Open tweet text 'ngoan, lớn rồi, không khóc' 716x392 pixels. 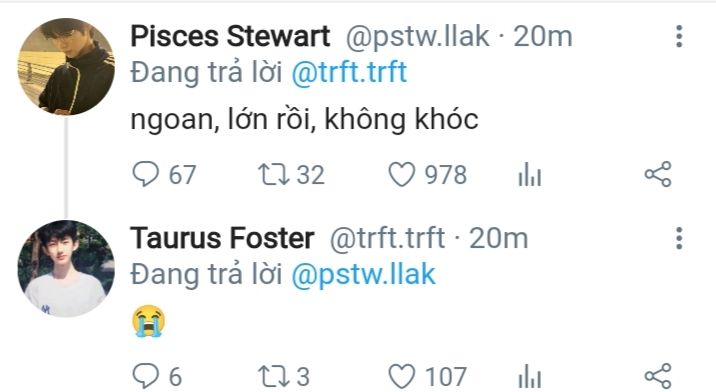304,120
